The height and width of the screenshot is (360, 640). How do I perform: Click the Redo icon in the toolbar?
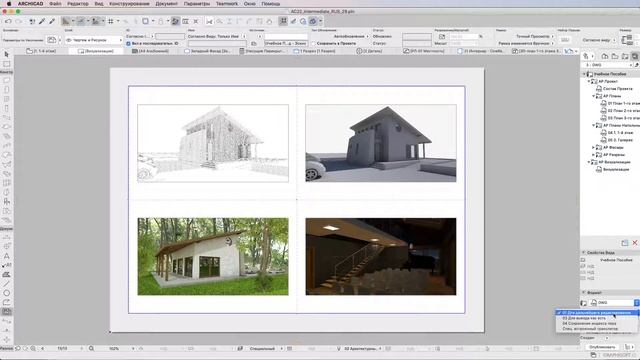[18, 21]
